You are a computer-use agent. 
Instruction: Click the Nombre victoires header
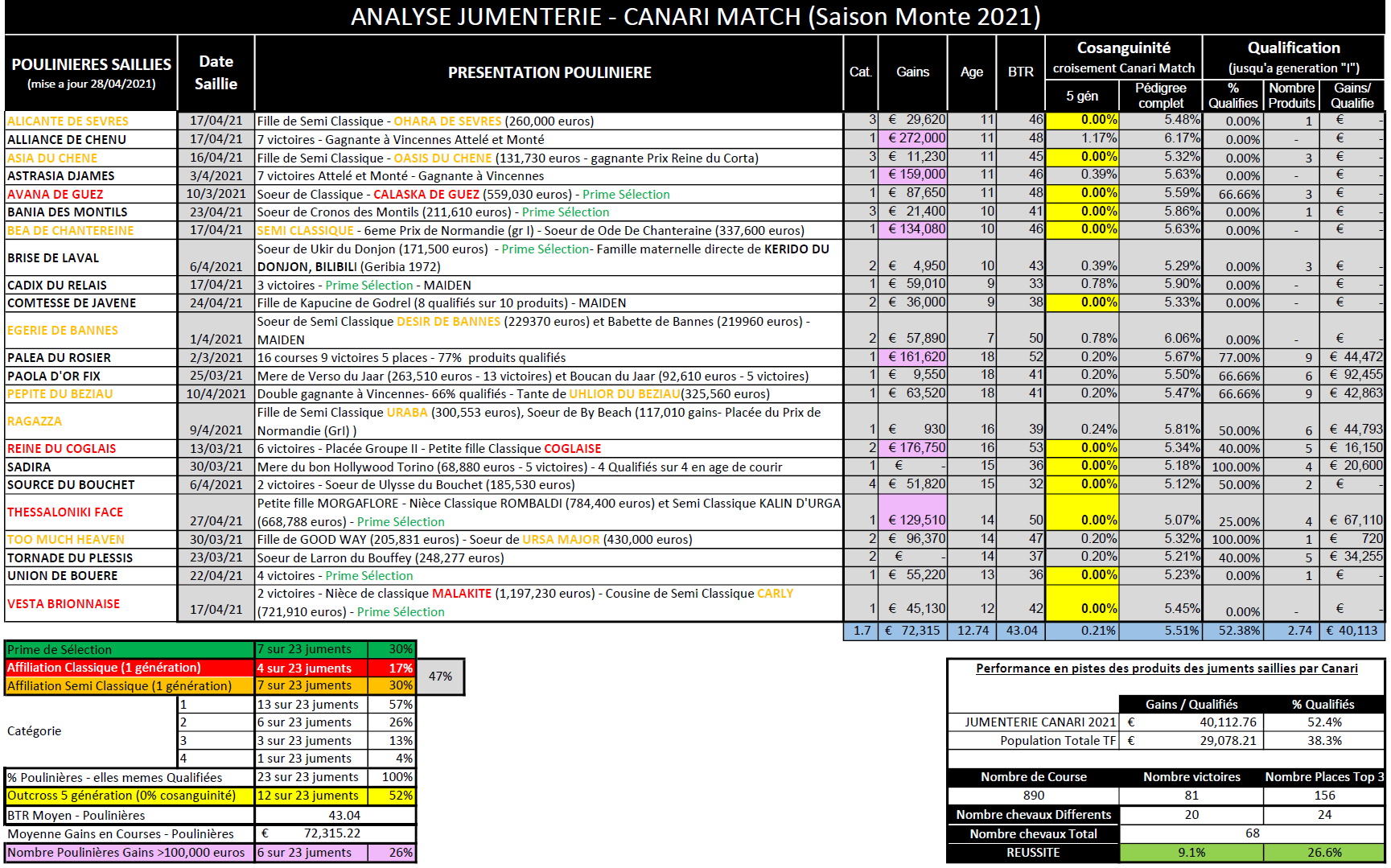coord(1191,777)
